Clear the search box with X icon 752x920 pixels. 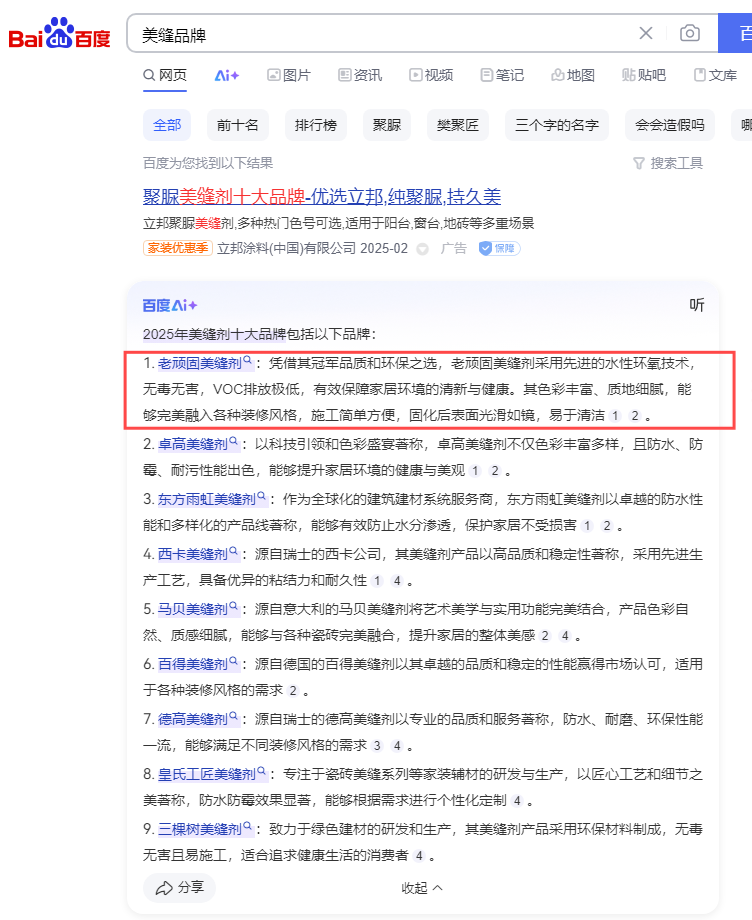[646, 33]
